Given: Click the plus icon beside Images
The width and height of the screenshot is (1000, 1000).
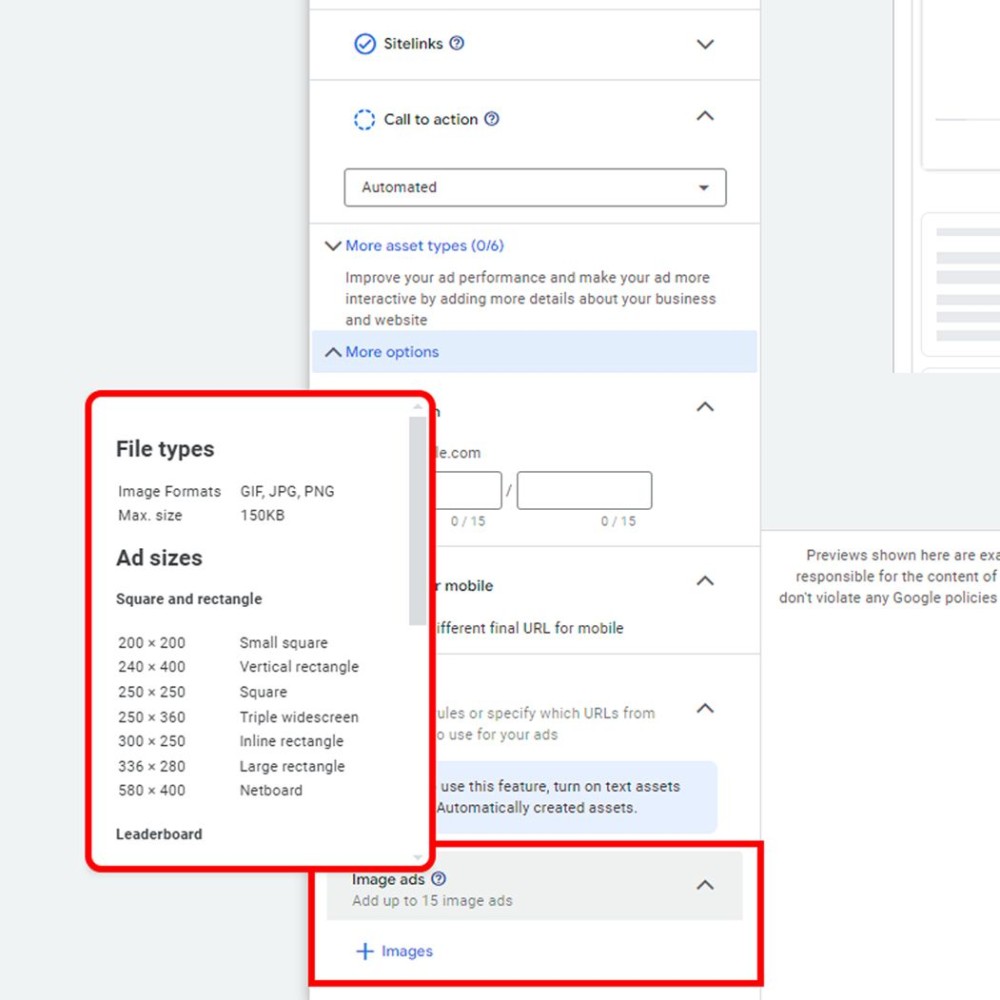Looking at the screenshot, I should click(365, 951).
